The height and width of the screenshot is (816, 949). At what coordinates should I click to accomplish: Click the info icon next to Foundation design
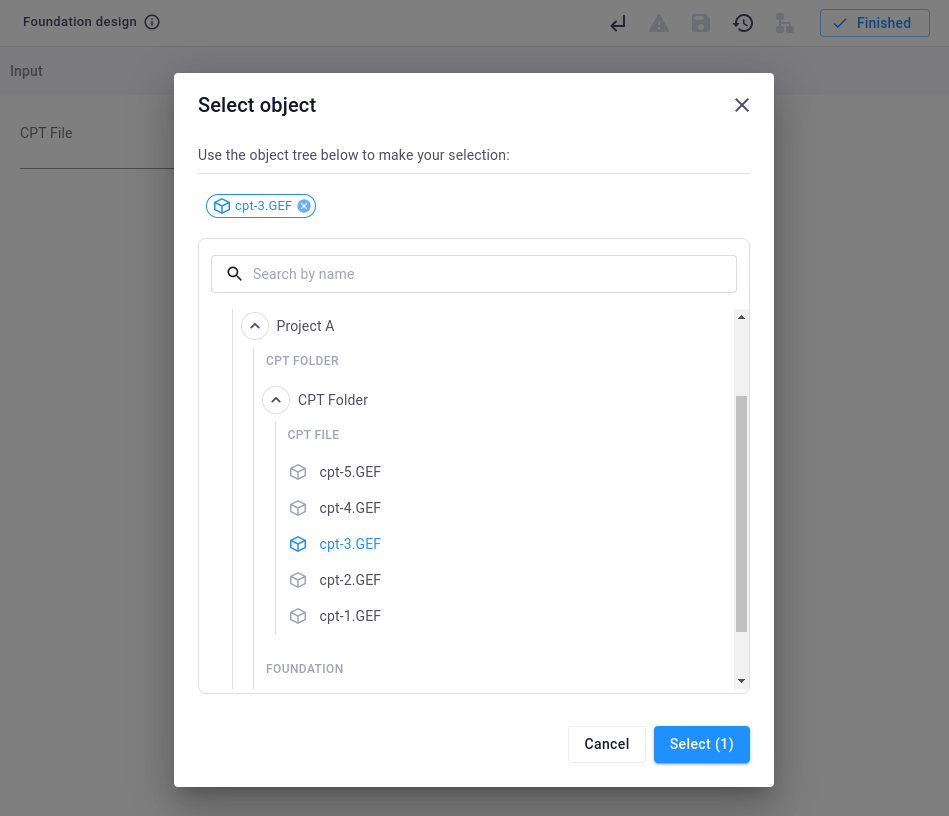(152, 22)
